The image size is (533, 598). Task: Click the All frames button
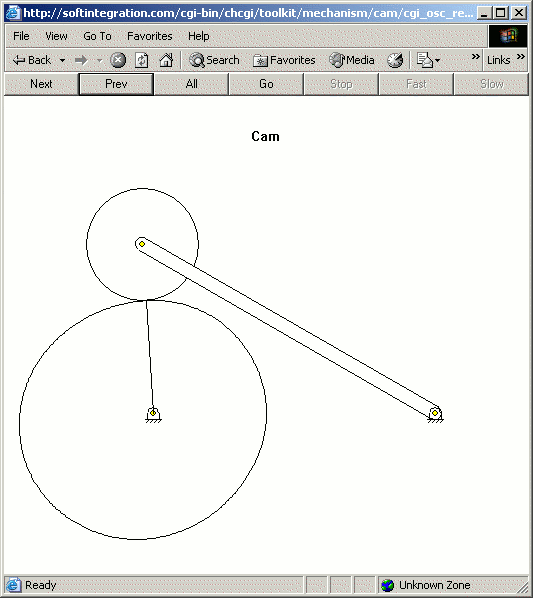pos(191,84)
